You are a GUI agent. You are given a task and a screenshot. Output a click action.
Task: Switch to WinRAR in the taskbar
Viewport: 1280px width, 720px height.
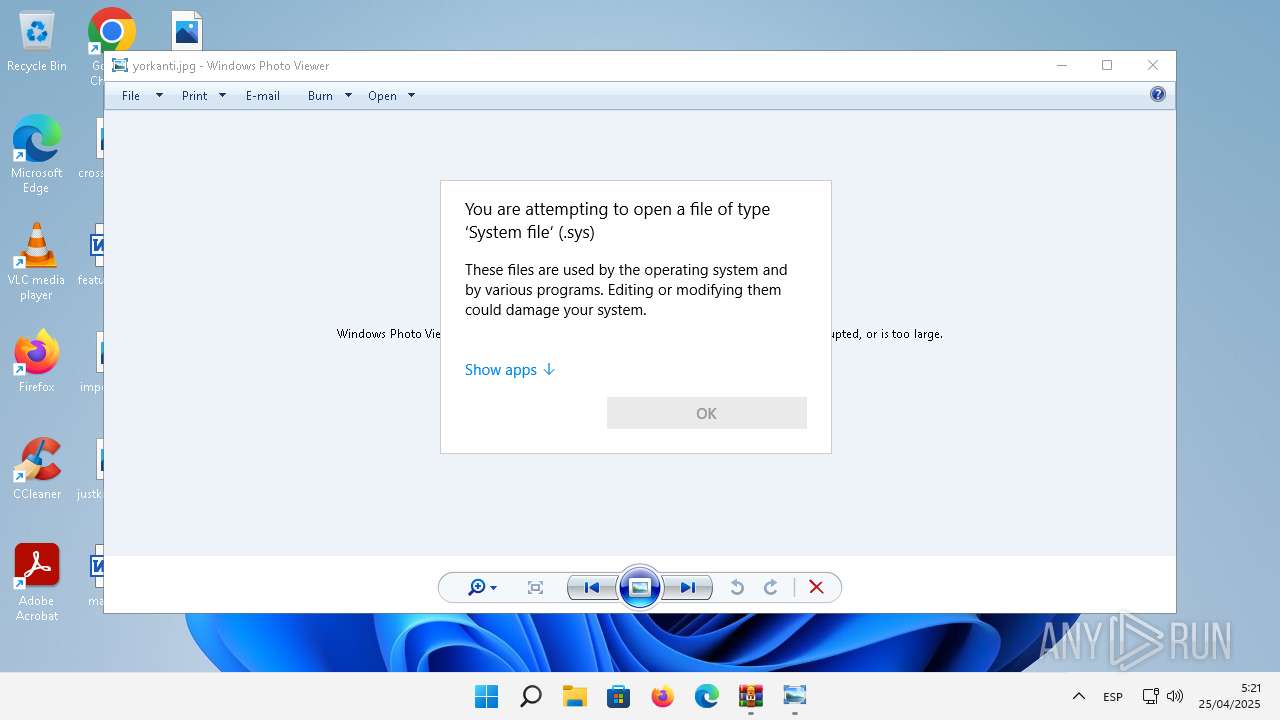point(751,696)
